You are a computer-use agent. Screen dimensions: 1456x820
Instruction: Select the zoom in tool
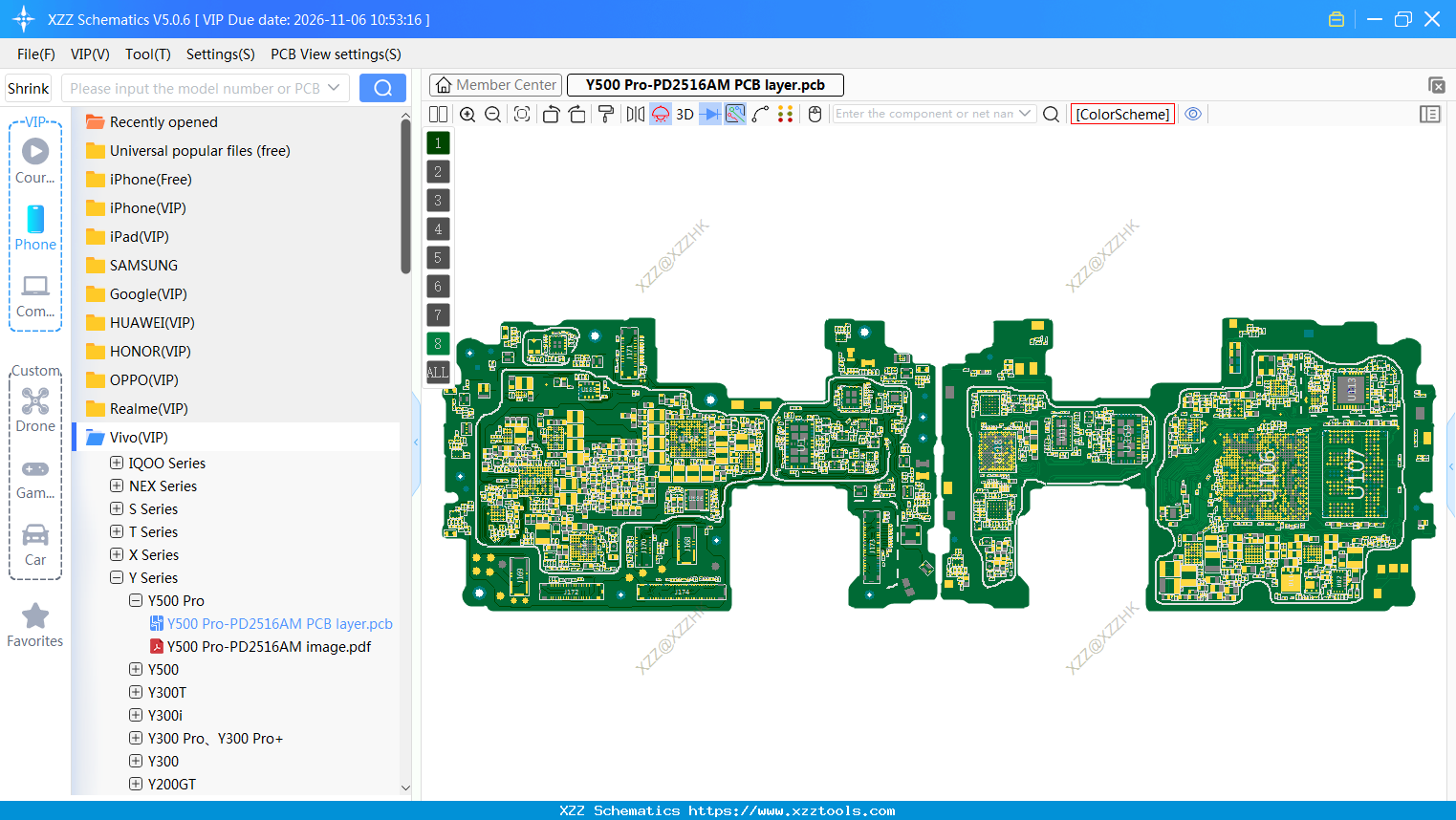tap(467, 114)
